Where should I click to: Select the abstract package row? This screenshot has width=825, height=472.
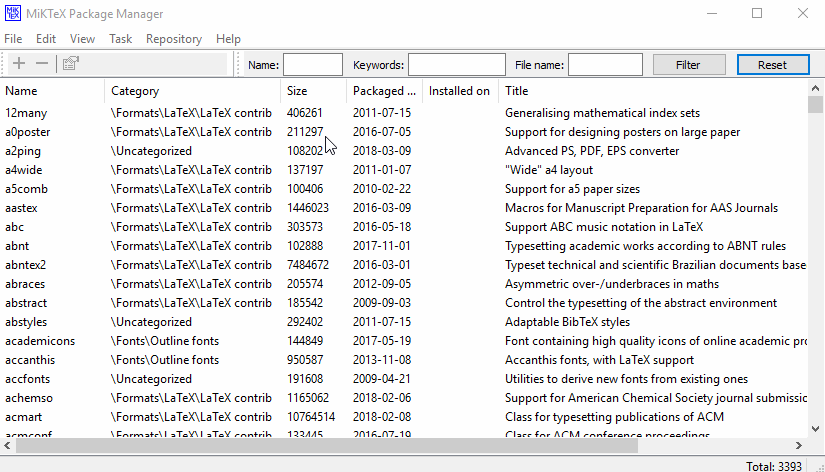click(x=404, y=303)
